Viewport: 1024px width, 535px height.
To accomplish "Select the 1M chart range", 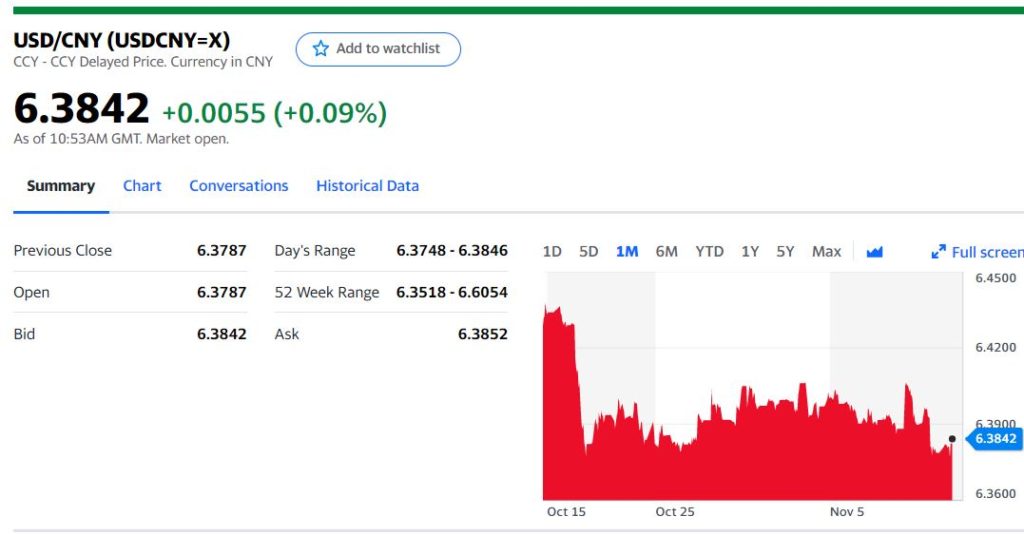I will (627, 252).
